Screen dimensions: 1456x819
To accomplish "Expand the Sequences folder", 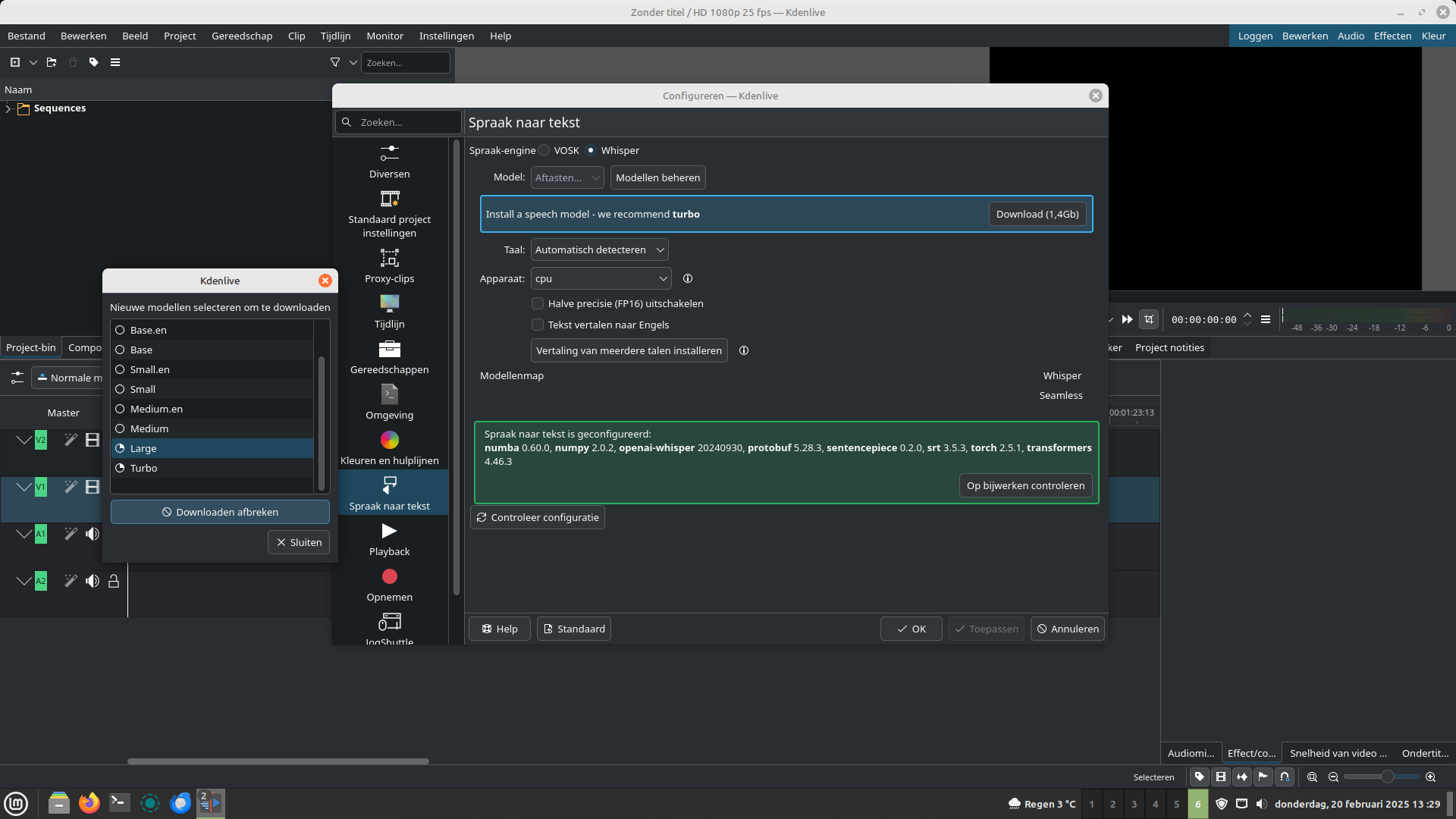I will click(x=8, y=108).
